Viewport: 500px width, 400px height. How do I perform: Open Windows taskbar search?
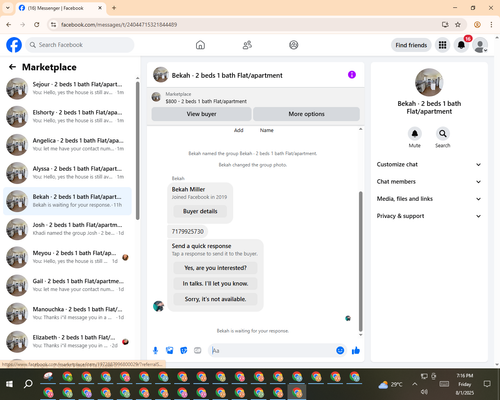(28, 384)
